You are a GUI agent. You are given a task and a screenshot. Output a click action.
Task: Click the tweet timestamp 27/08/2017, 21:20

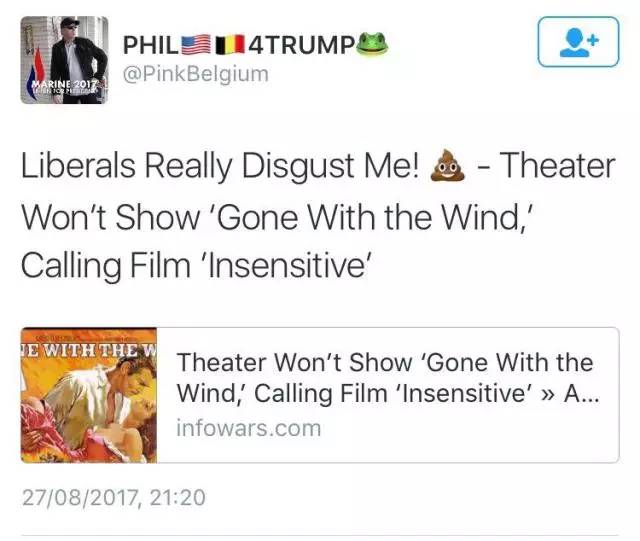coord(114,497)
